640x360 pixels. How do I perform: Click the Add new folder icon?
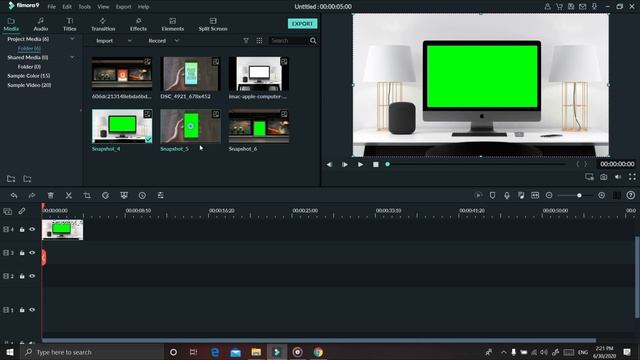coord(11,179)
